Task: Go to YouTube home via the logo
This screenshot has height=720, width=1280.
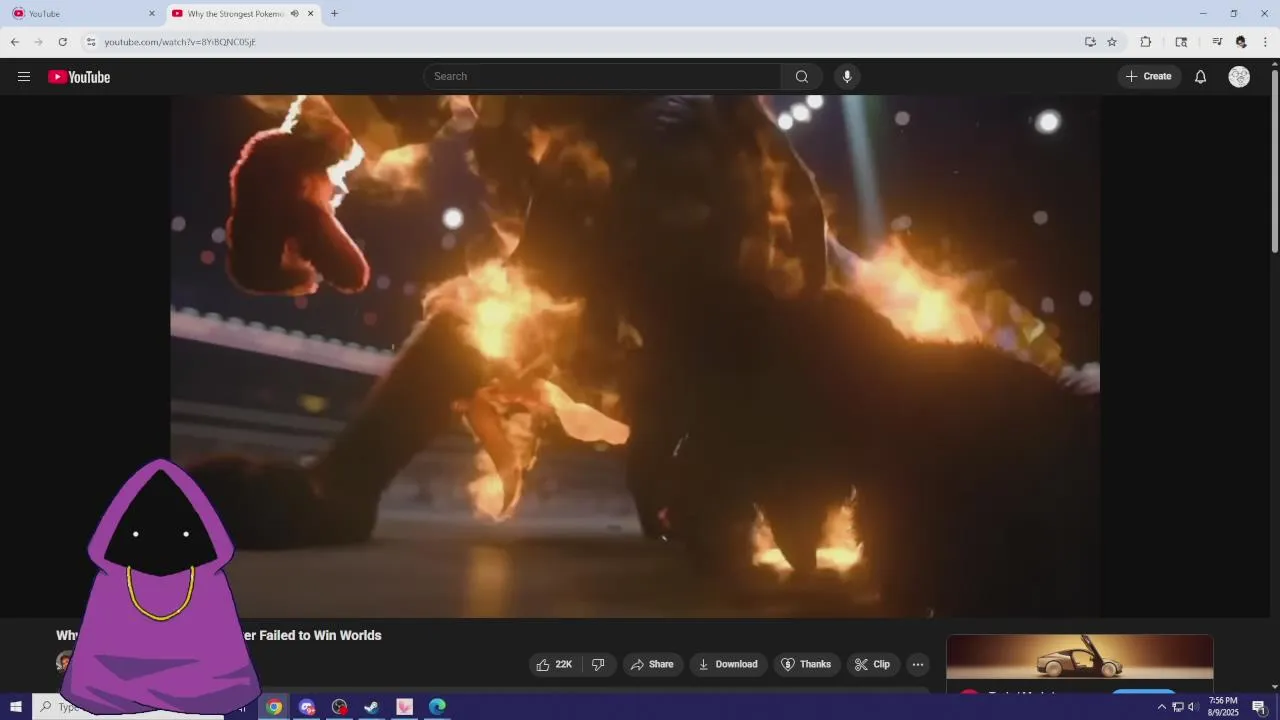Action: click(x=79, y=77)
